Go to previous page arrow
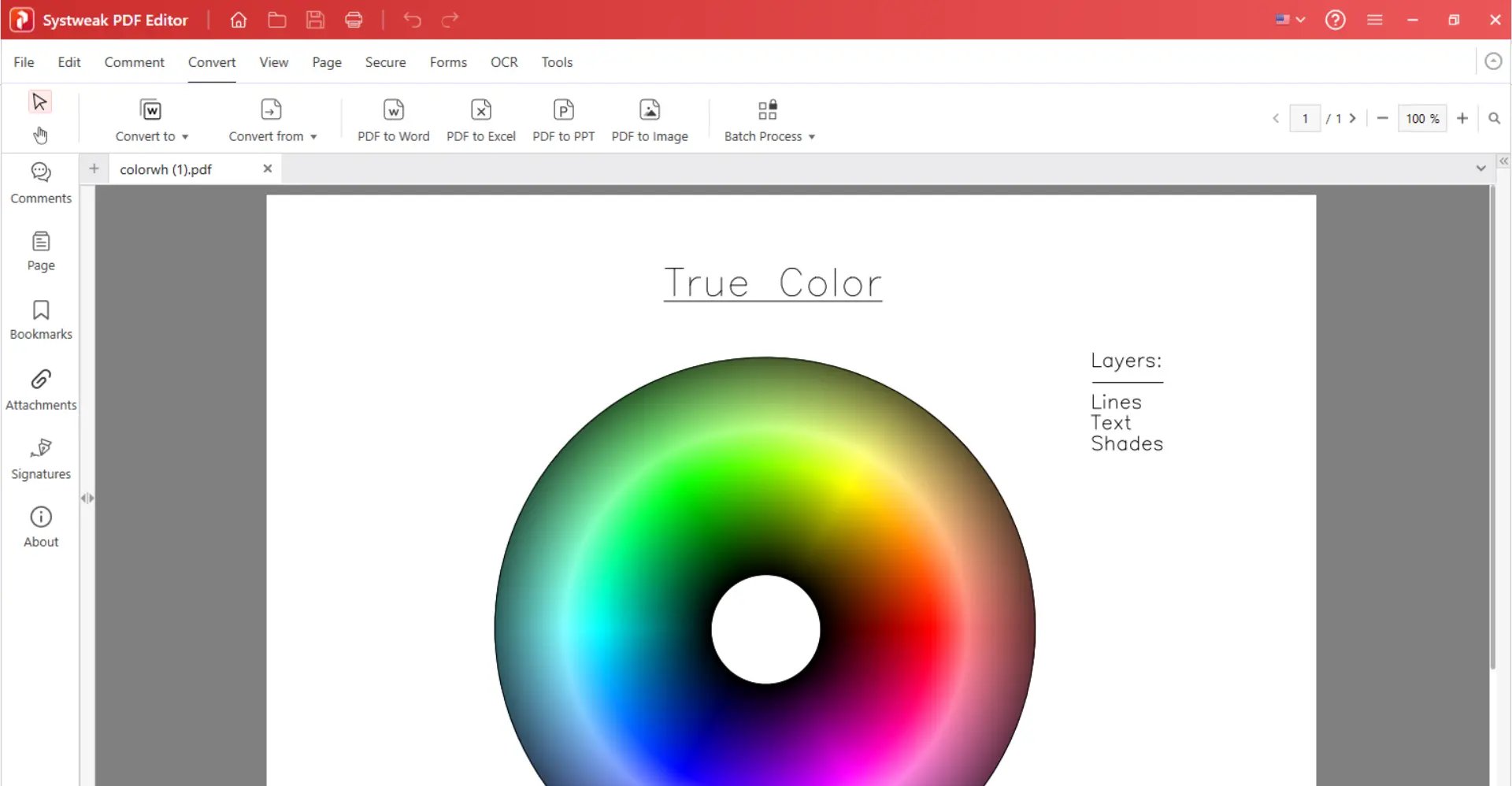This screenshot has height=786, width=1512. tap(1276, 118)
